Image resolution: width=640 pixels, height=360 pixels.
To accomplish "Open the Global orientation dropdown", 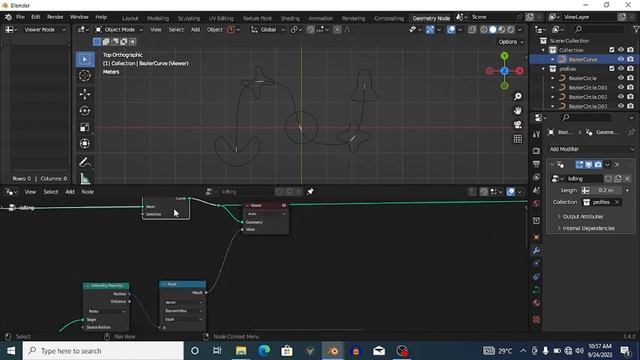I will 268,29.
